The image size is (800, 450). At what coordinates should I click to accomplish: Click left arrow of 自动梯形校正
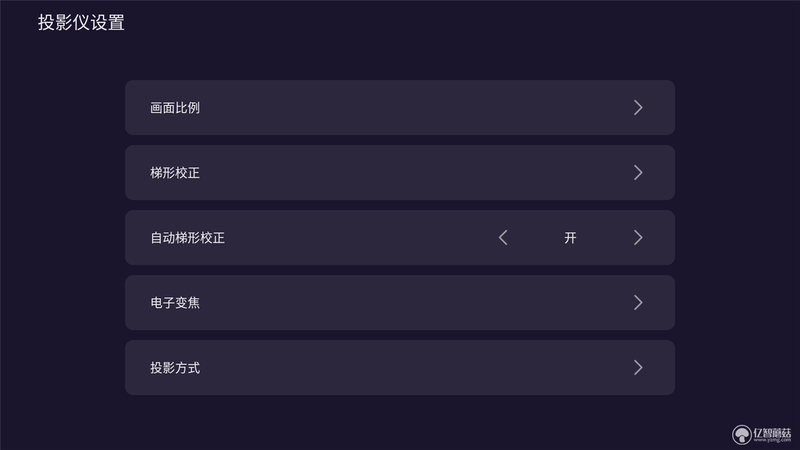(503, 238)
